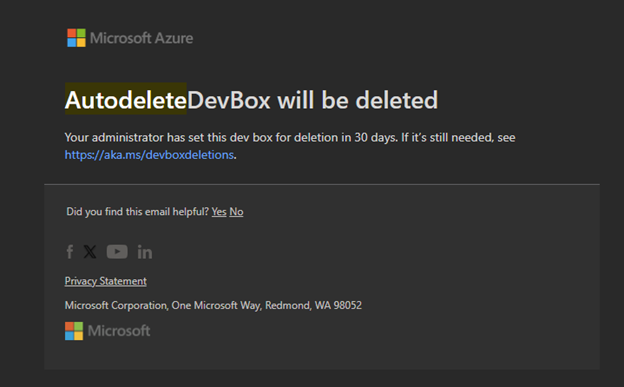Answer No to email helpful question

coord(236,211)
